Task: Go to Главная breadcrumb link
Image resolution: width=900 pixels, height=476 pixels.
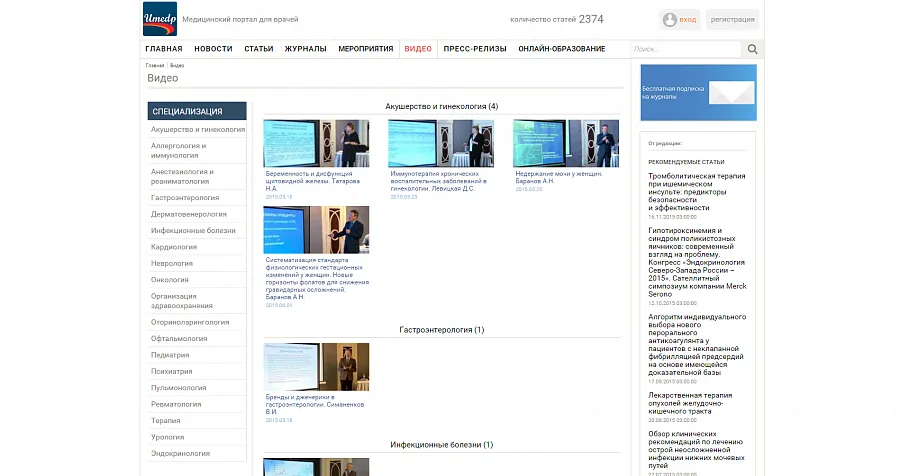Action: [x=154, y=65]
